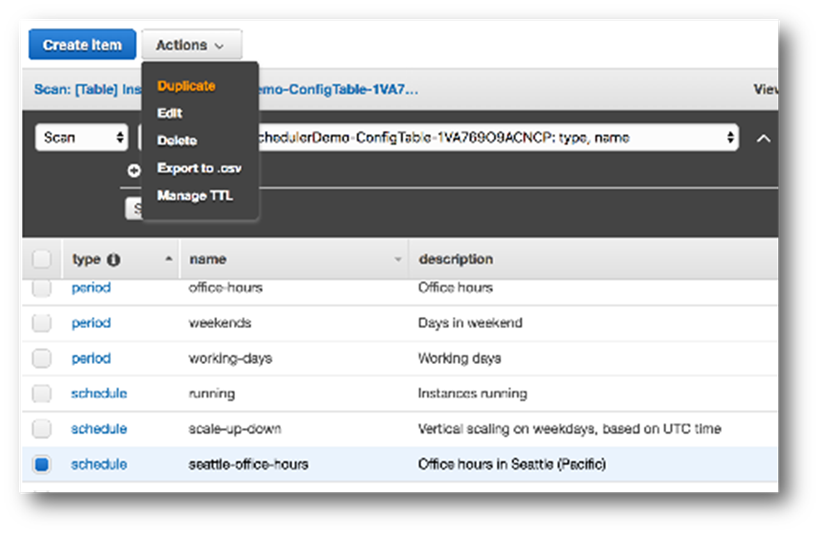Image resolution: width=820 pixels, height=534 pixels.
Task: Check the office-hours row checkbox
Action: 41,288
